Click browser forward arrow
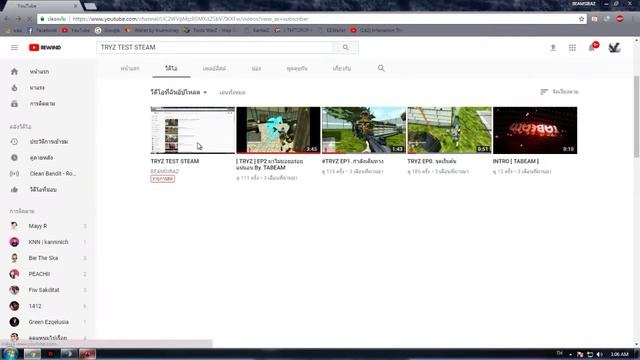Image resolution: width=640 pixels, height=360 pixels. coord(18,19)
